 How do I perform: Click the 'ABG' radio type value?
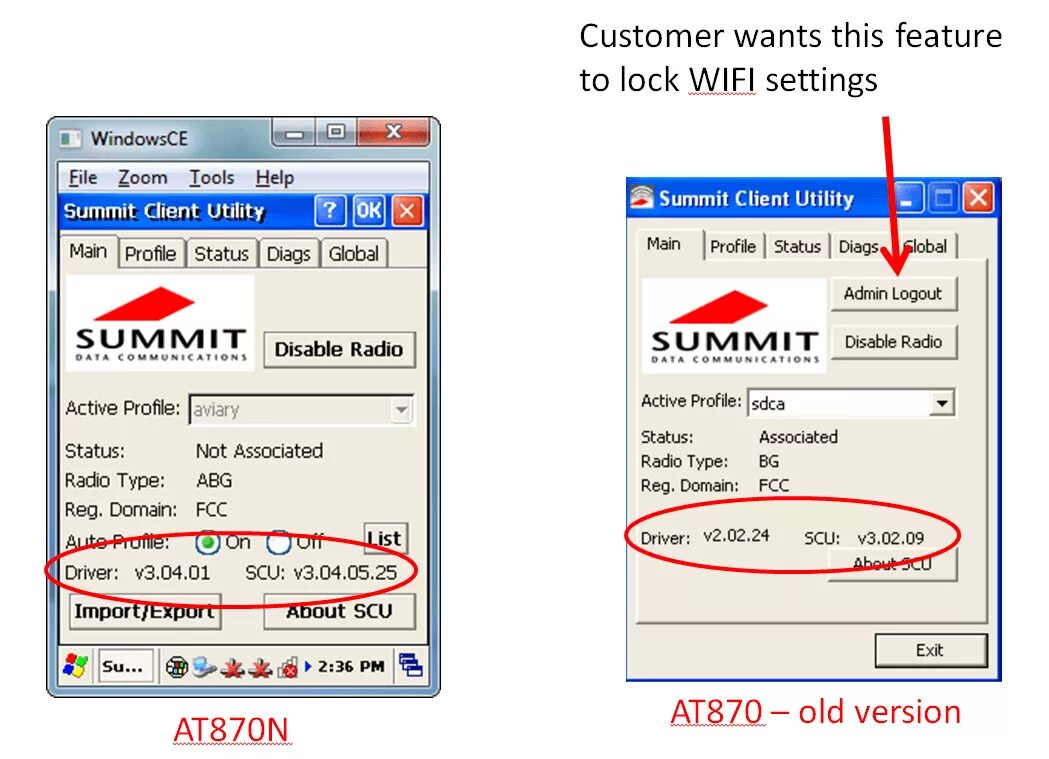tap(214, 481)
